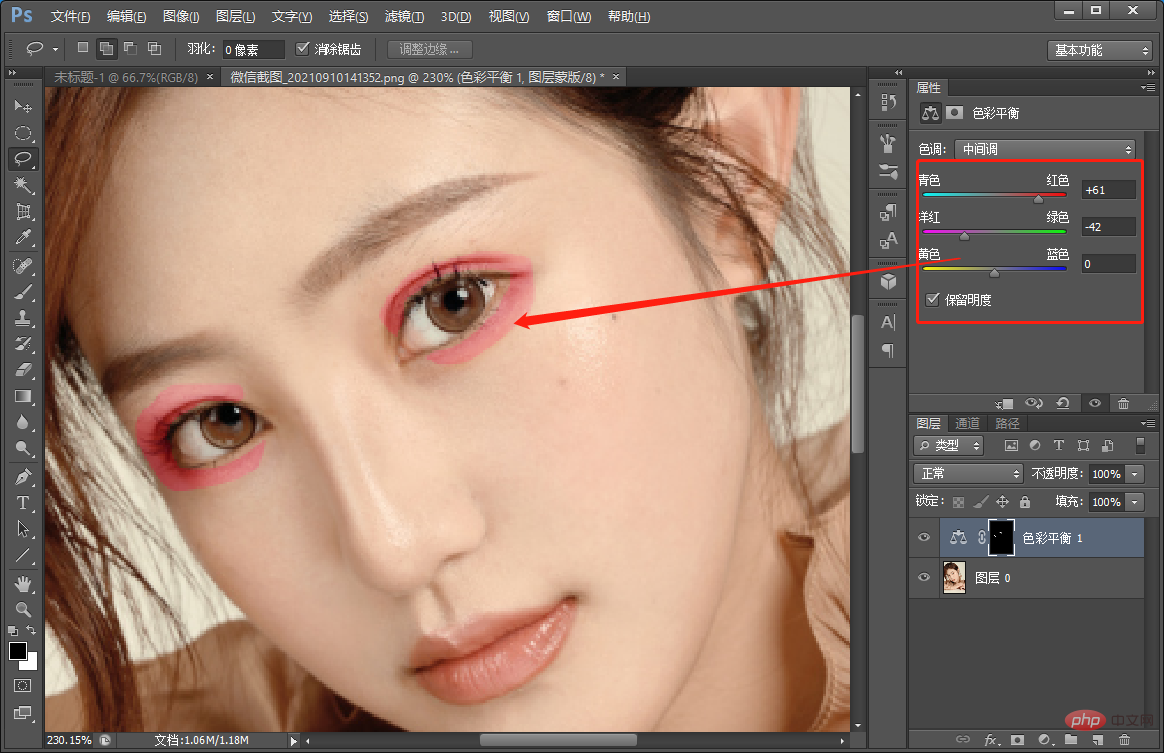Pick the Eyedropper tool
This screenshot has height=753, width=1164.
pos(23,238)
